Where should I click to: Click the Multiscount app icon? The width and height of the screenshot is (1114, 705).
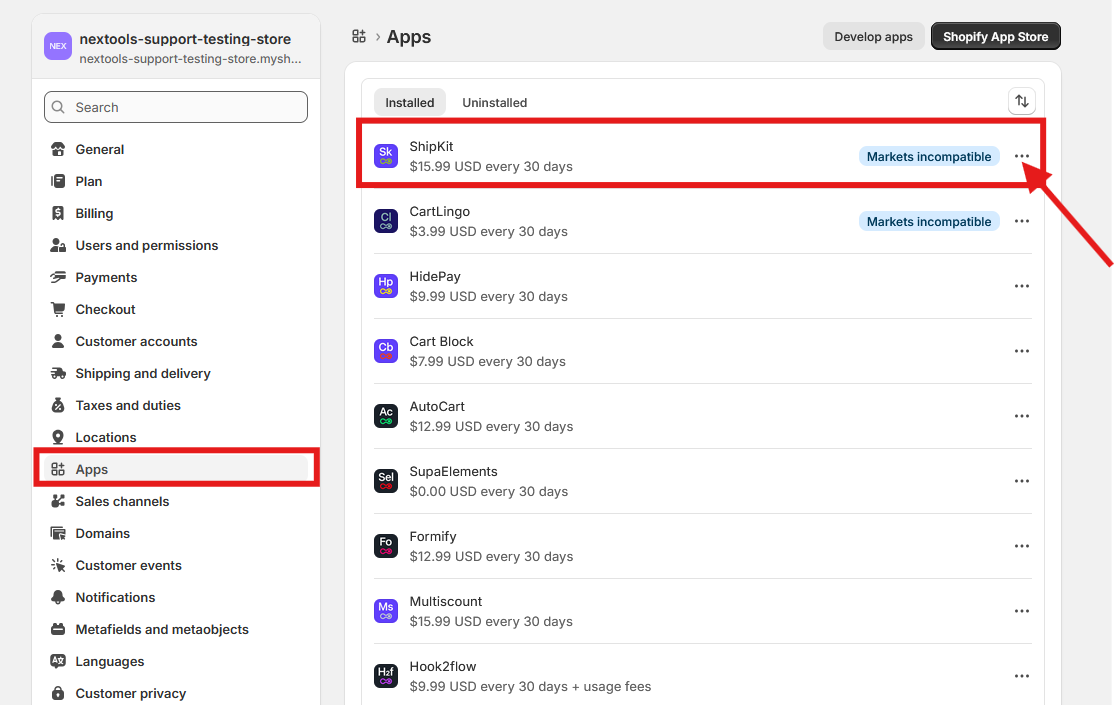coord(386,611)
